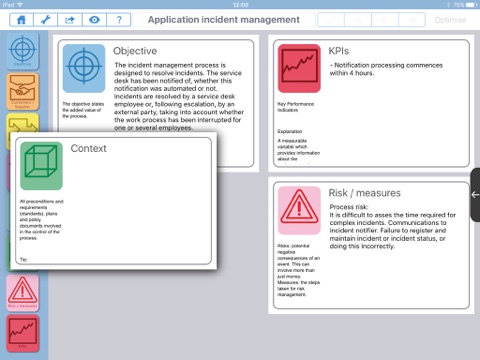The image size is (480, 360).
Task: Tap the share/export icon
Action: tap(70, 20)
